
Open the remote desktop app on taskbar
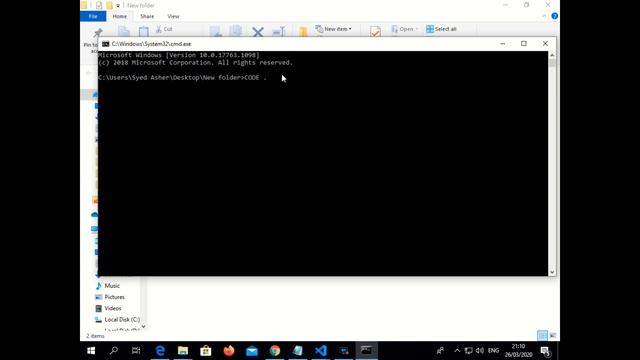344,351
